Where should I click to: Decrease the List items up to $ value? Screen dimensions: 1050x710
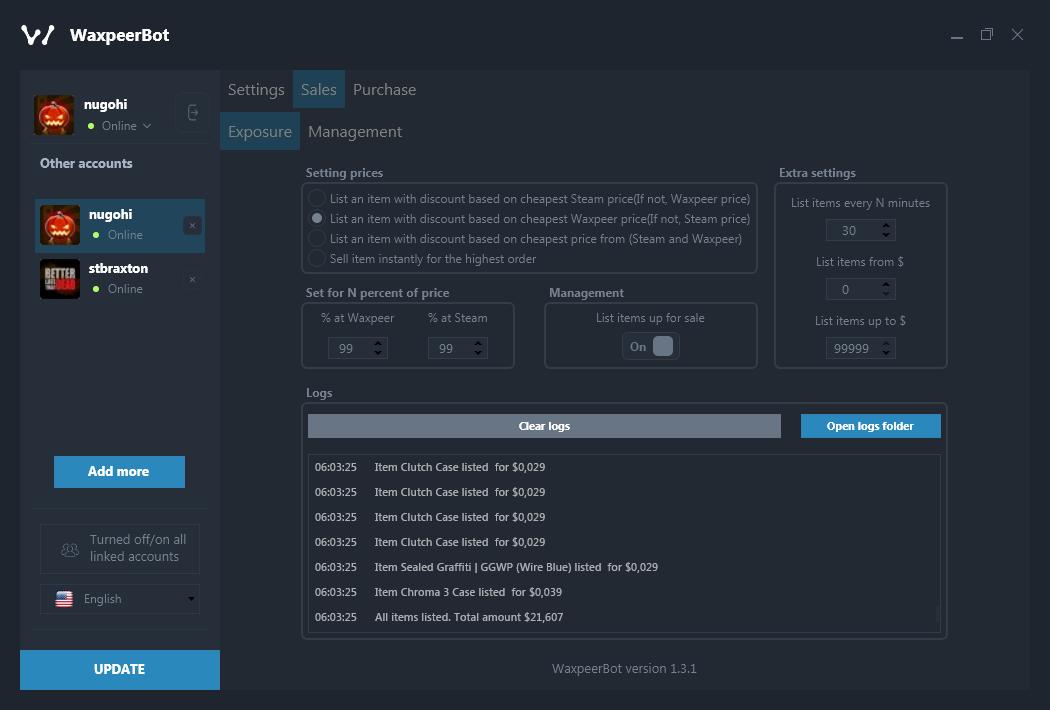pos(886,353)
